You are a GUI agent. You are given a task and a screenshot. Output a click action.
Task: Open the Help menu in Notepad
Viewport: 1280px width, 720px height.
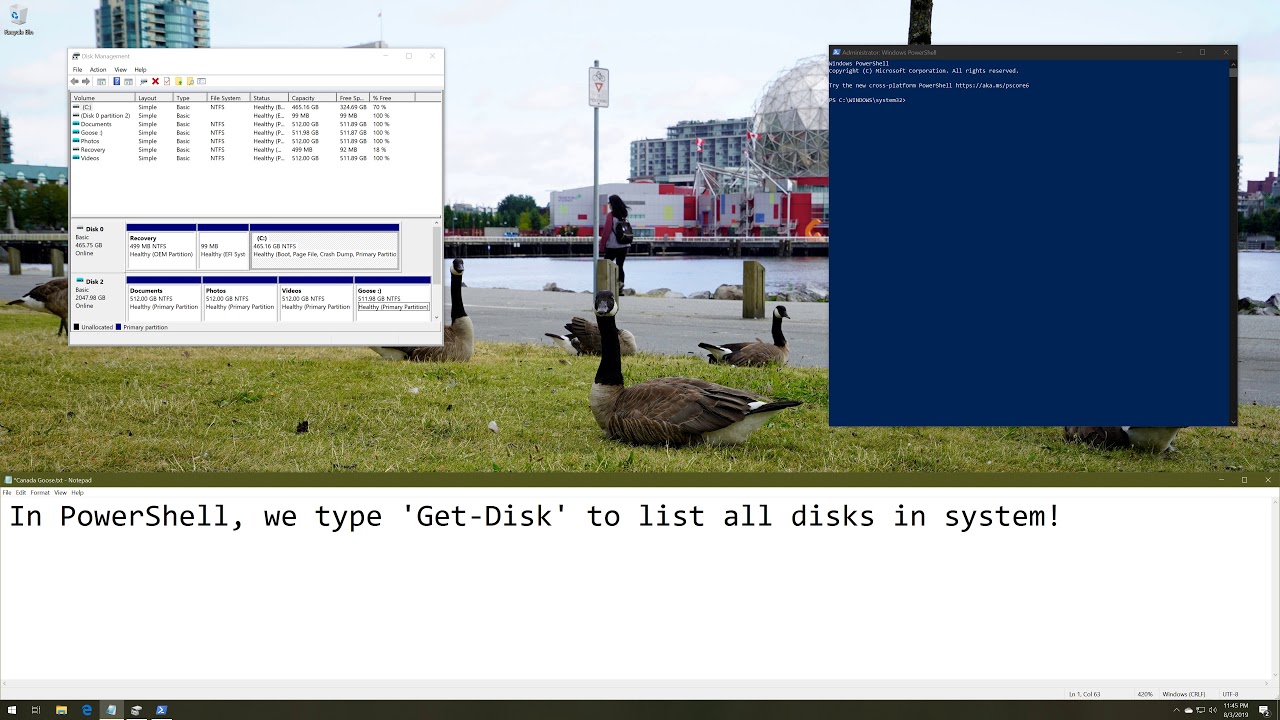[x=77, y=493]
